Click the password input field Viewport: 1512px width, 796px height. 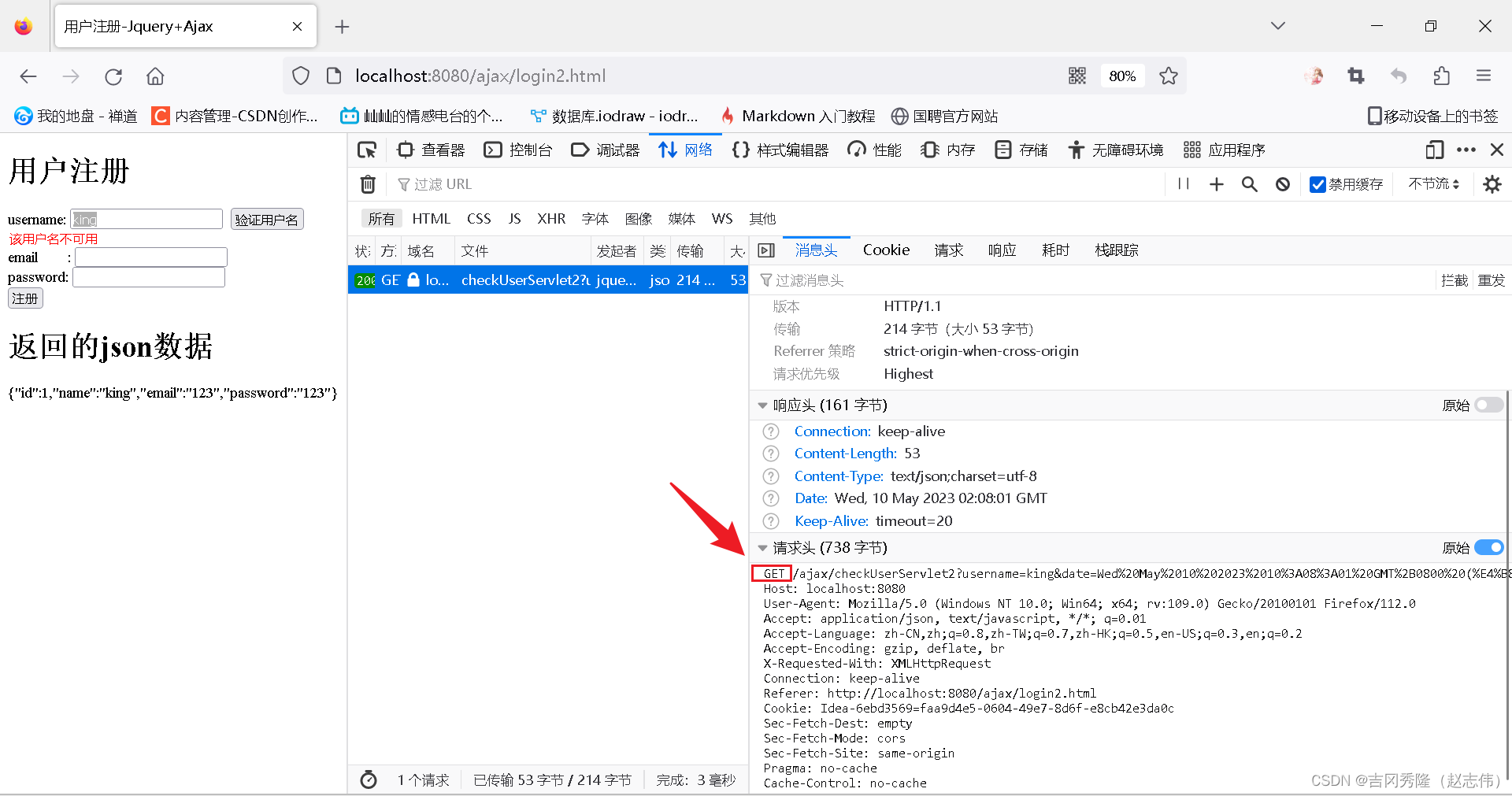pyautogui.click(x=149, y=277)
